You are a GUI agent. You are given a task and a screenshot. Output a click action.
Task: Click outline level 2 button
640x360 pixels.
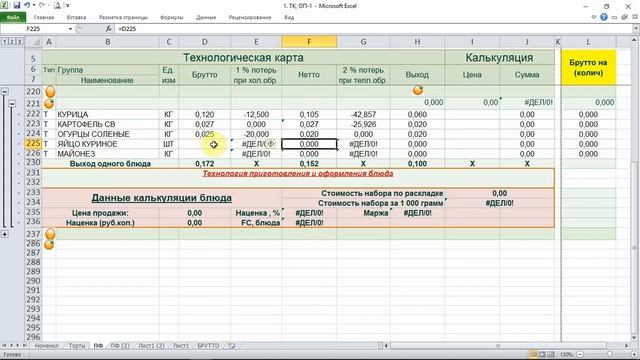(x=12, y=42)
